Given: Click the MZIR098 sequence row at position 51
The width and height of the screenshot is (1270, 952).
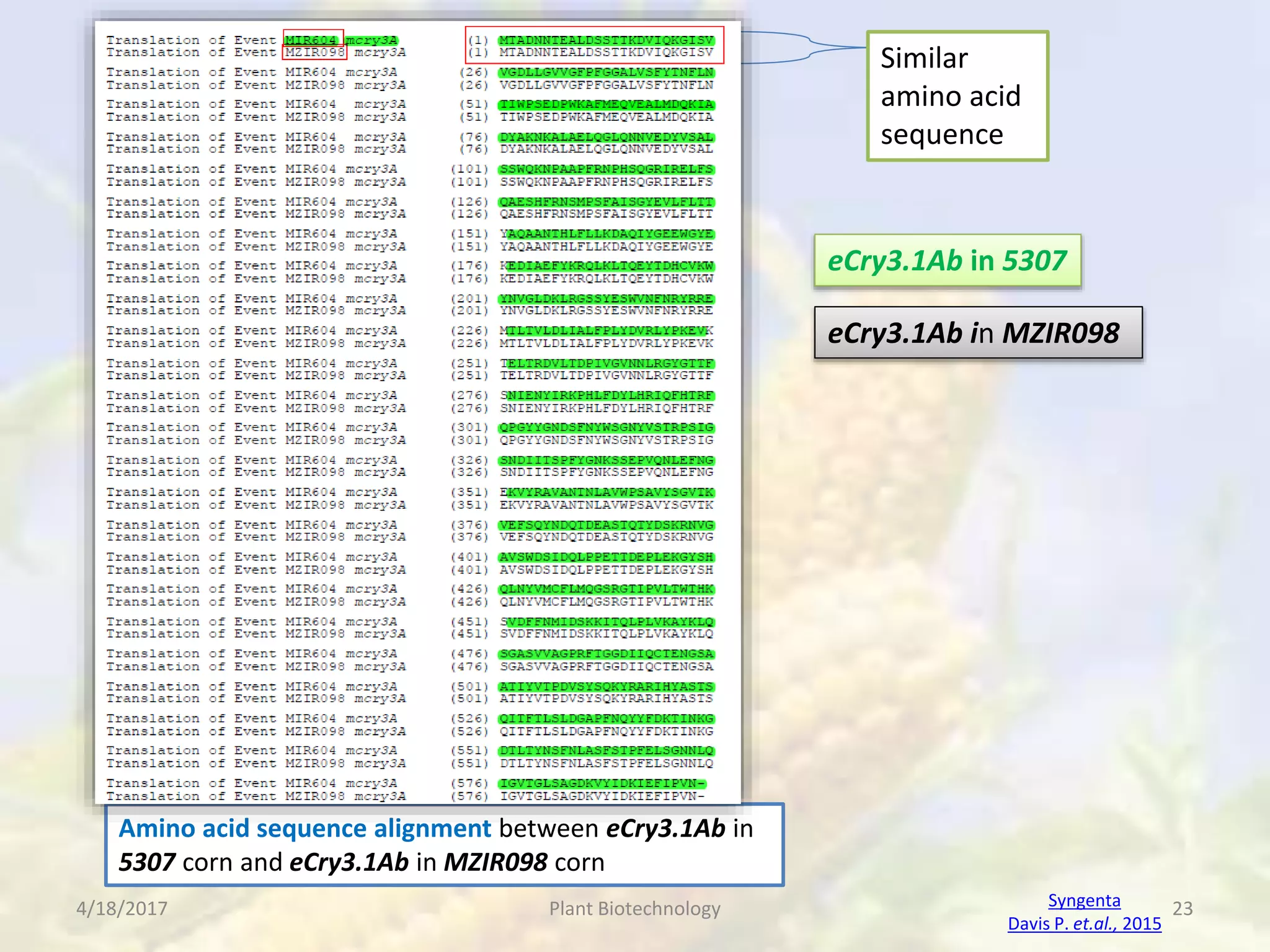Looking at the screenshot, I should tap(606, 117).
